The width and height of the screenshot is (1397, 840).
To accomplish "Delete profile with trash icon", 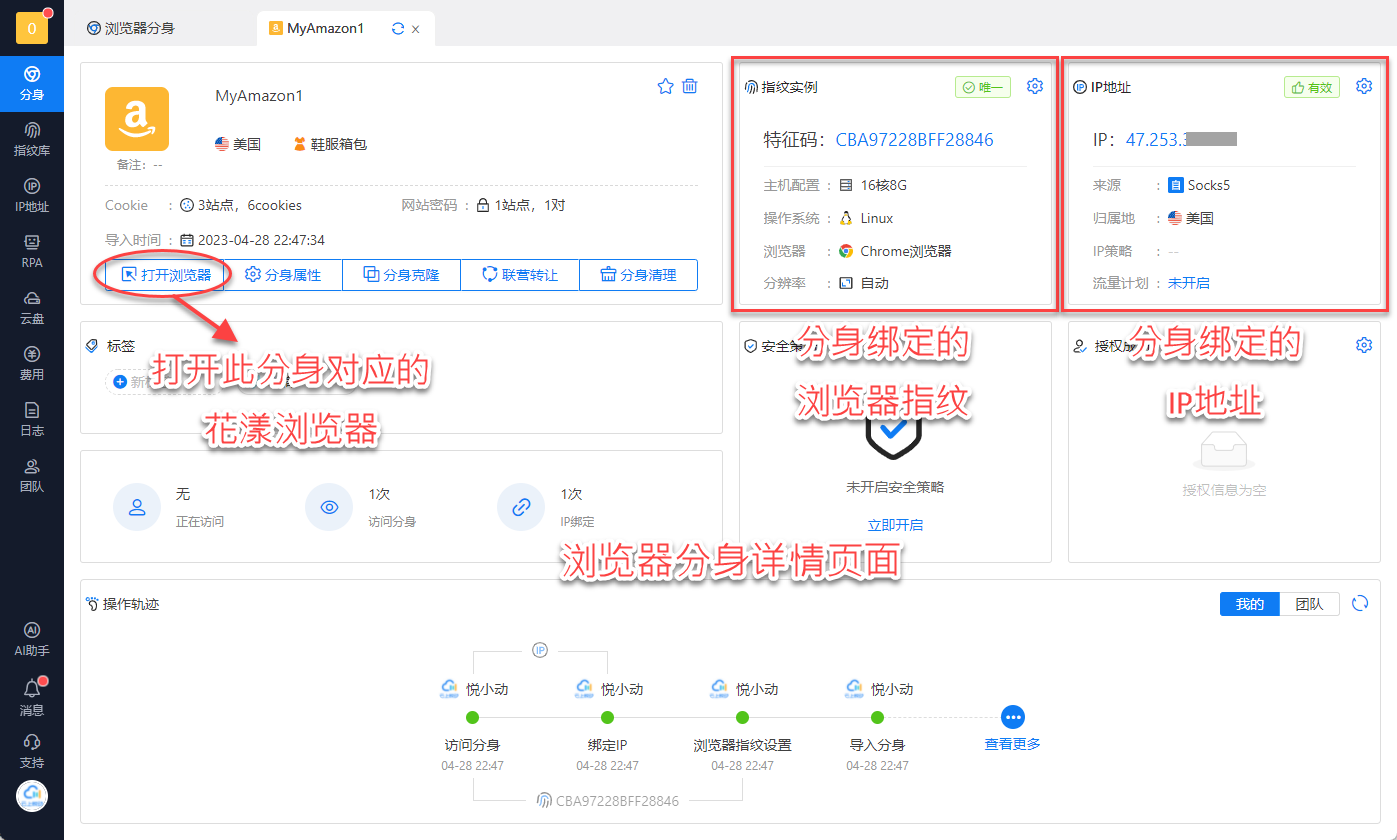I will pos(690,86).
